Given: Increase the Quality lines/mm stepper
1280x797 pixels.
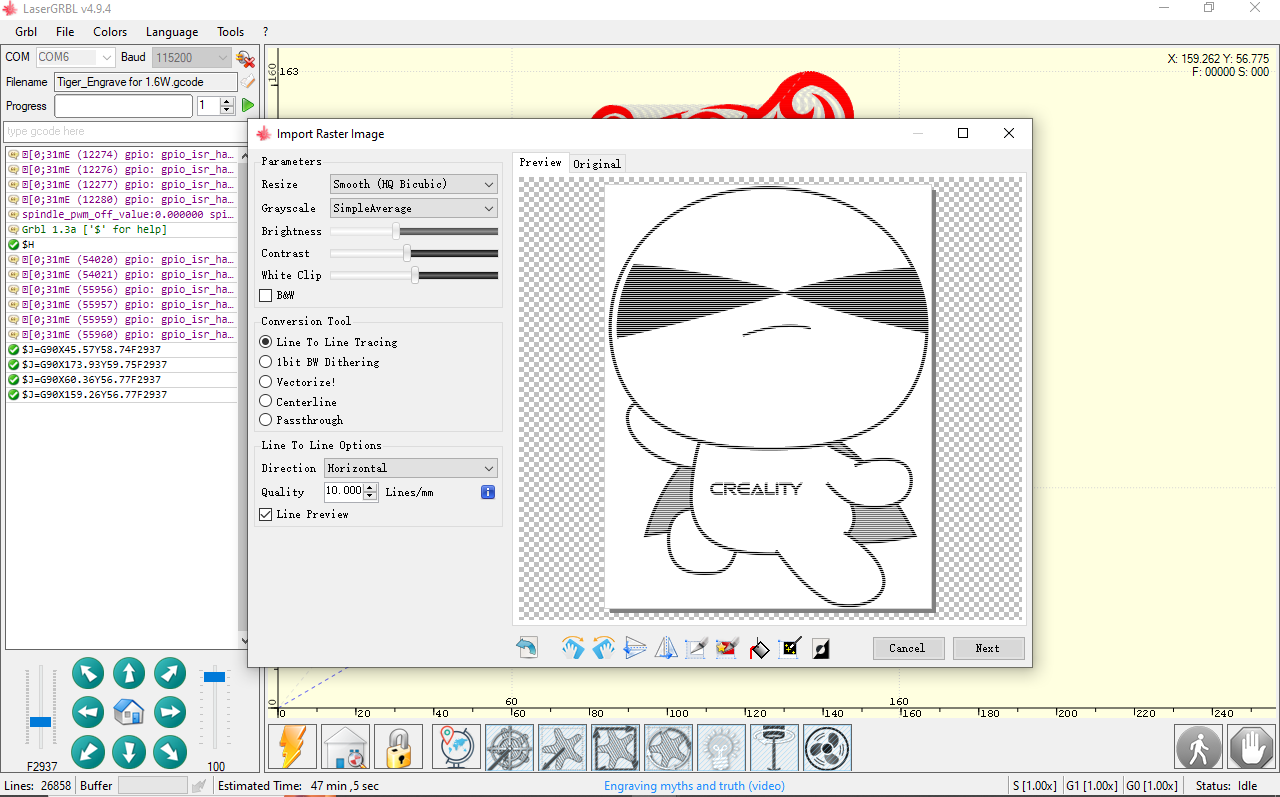Looking at the screenshot, I should point(371,488).
